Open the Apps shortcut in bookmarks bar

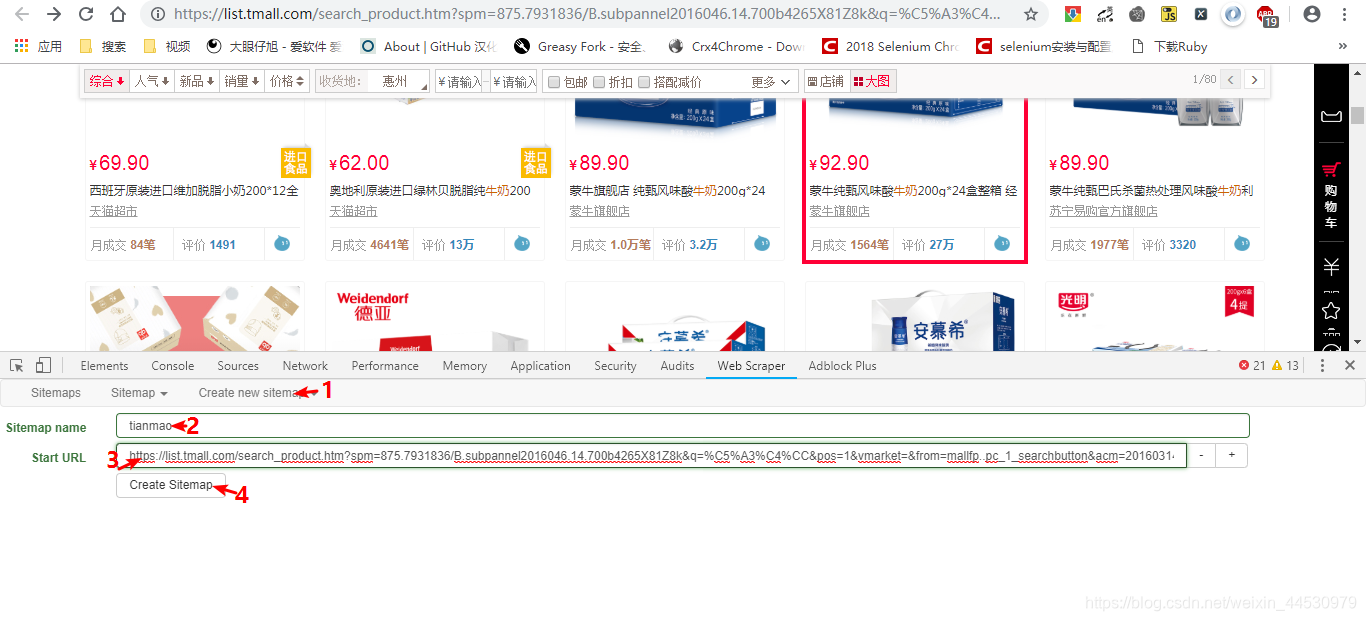38,46
